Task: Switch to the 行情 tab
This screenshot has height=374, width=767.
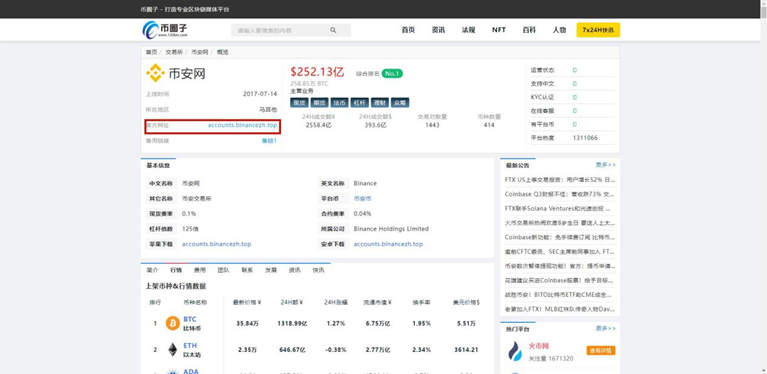Action: pyautogui.click(x=176, y=270)
